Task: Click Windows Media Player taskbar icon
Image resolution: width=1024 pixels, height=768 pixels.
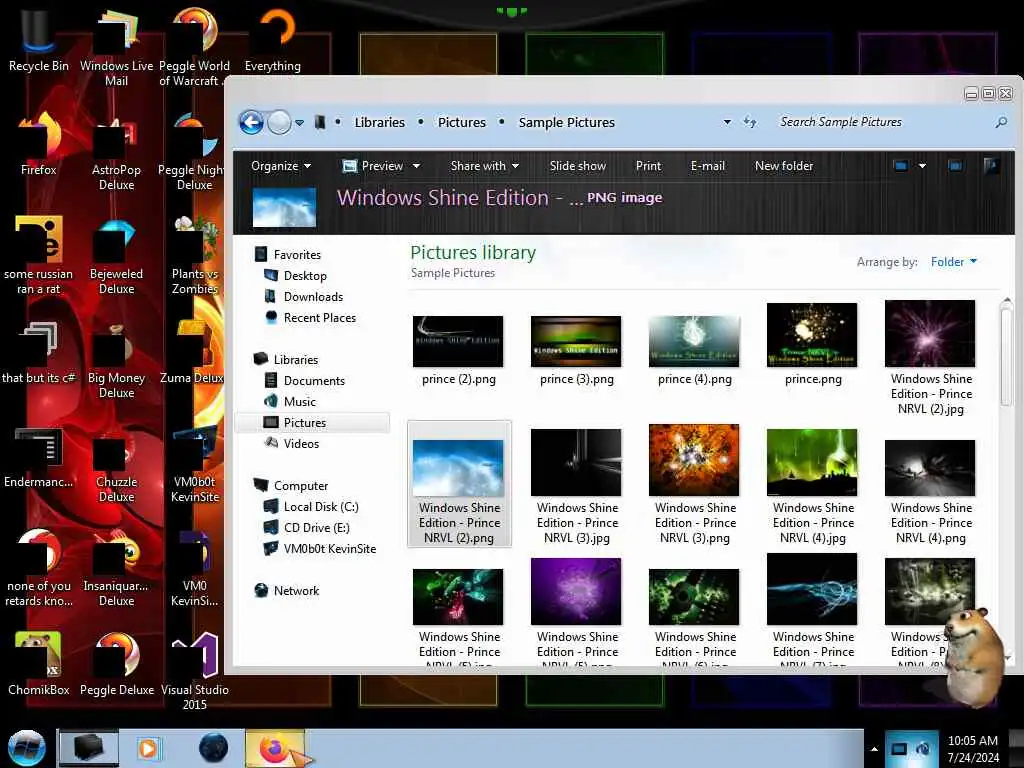Action: pyautogui.click(x=148, y=748)
